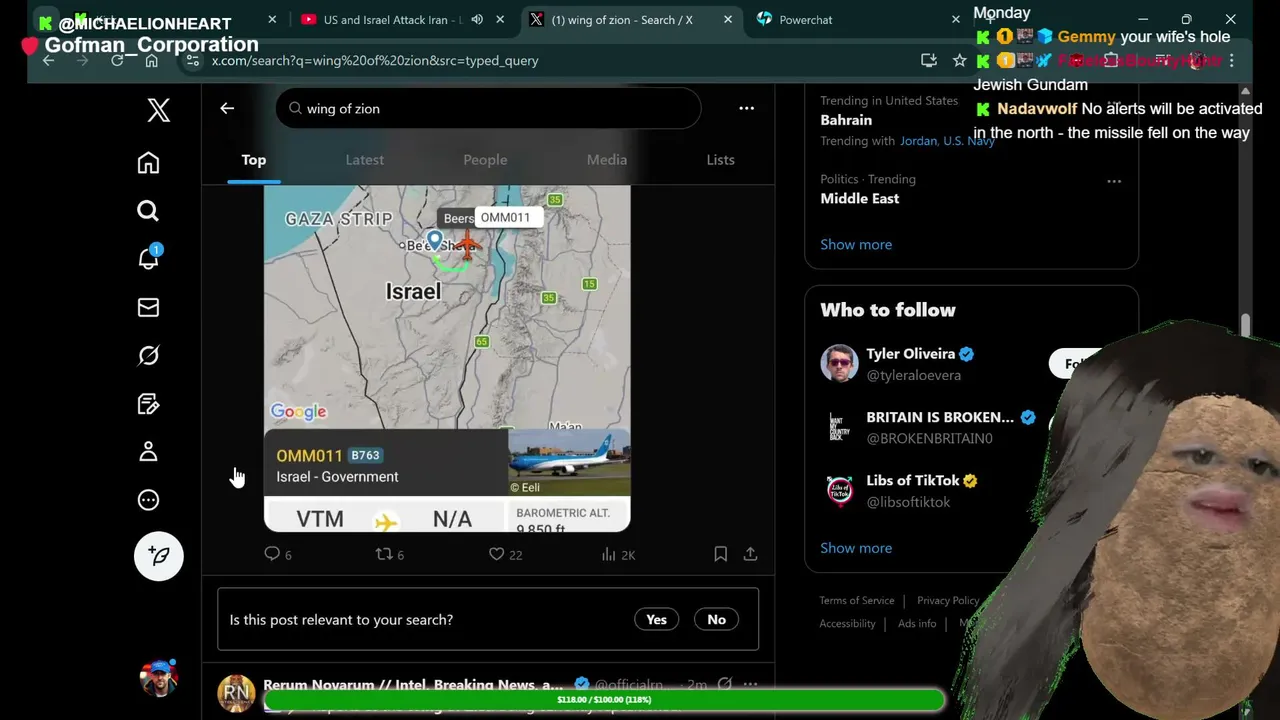
Task: Open the Jordan trending link
Action: [x=918, y=141]
